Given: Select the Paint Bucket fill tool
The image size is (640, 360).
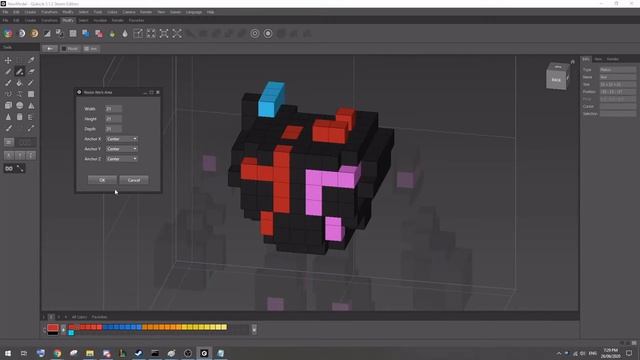Looking at the screenshot, I should (20, 83).
